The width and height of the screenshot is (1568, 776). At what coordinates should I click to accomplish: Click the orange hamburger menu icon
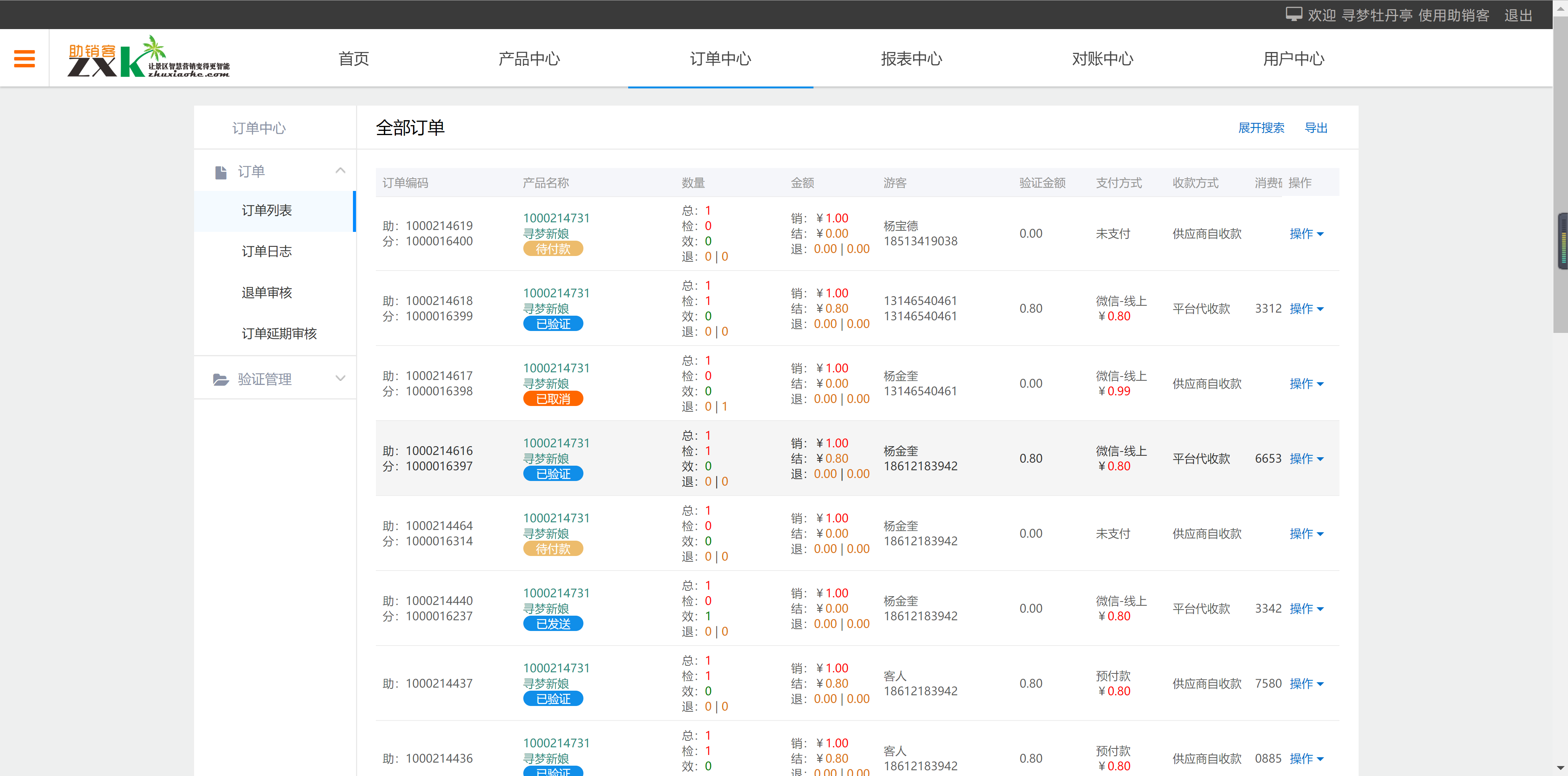pos(24,59)
